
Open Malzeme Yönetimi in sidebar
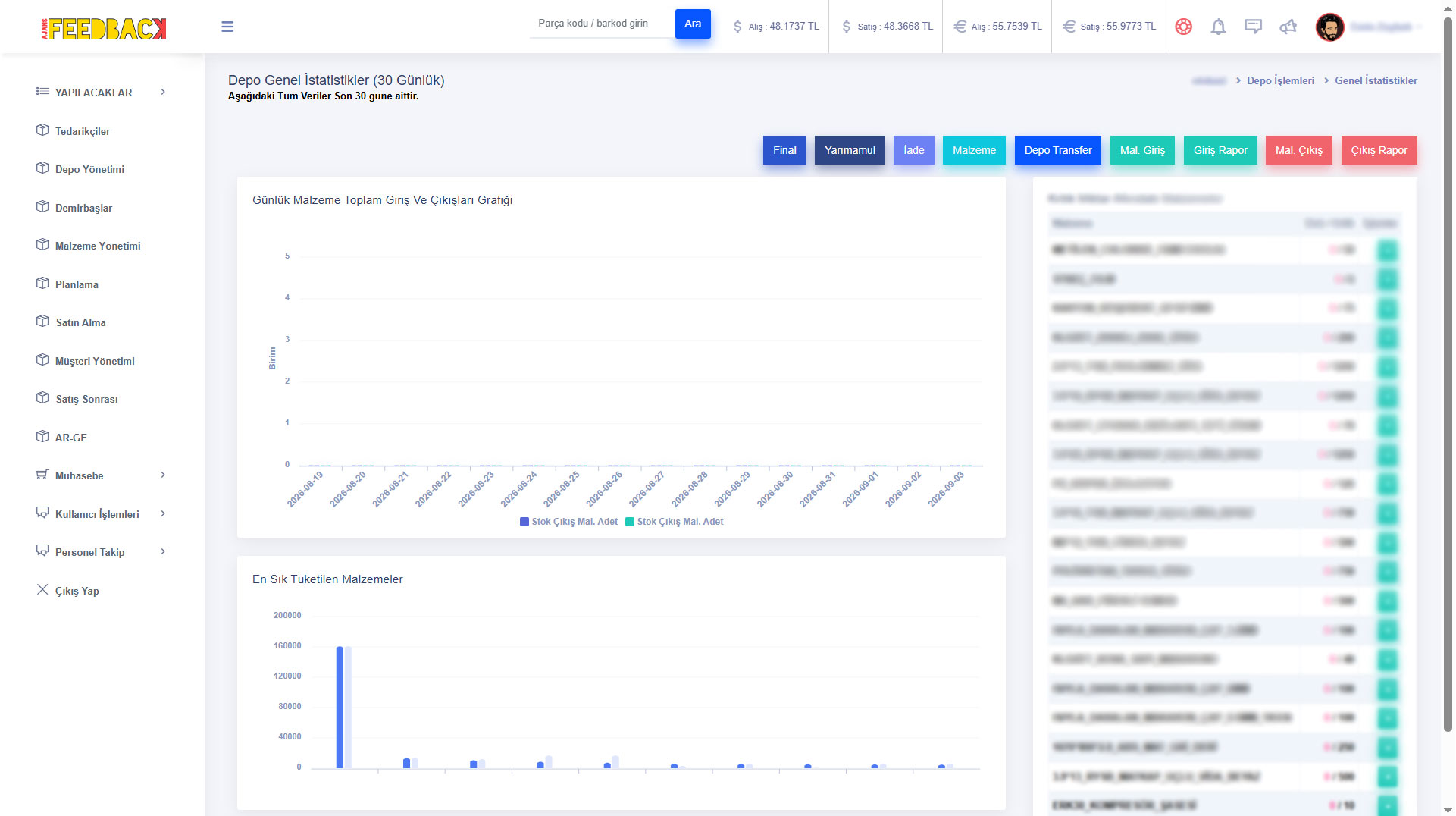pos(98,246)
